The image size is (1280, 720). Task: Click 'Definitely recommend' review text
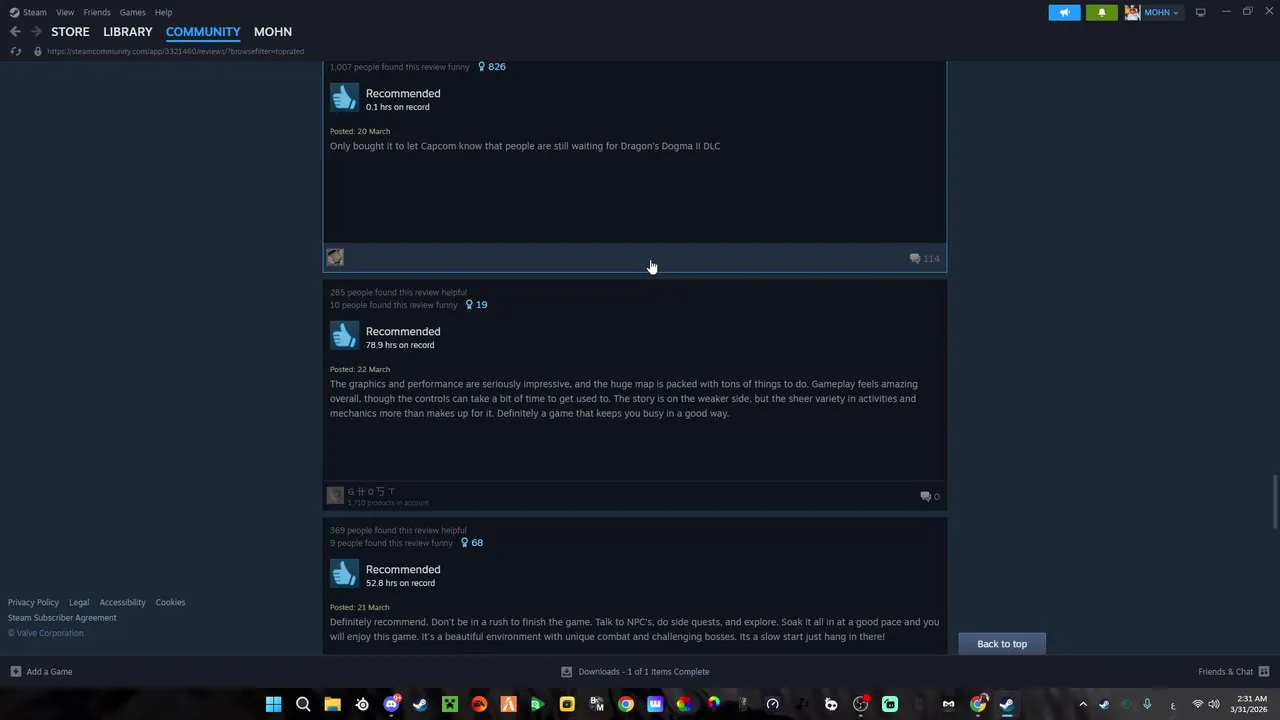[634, 629]
